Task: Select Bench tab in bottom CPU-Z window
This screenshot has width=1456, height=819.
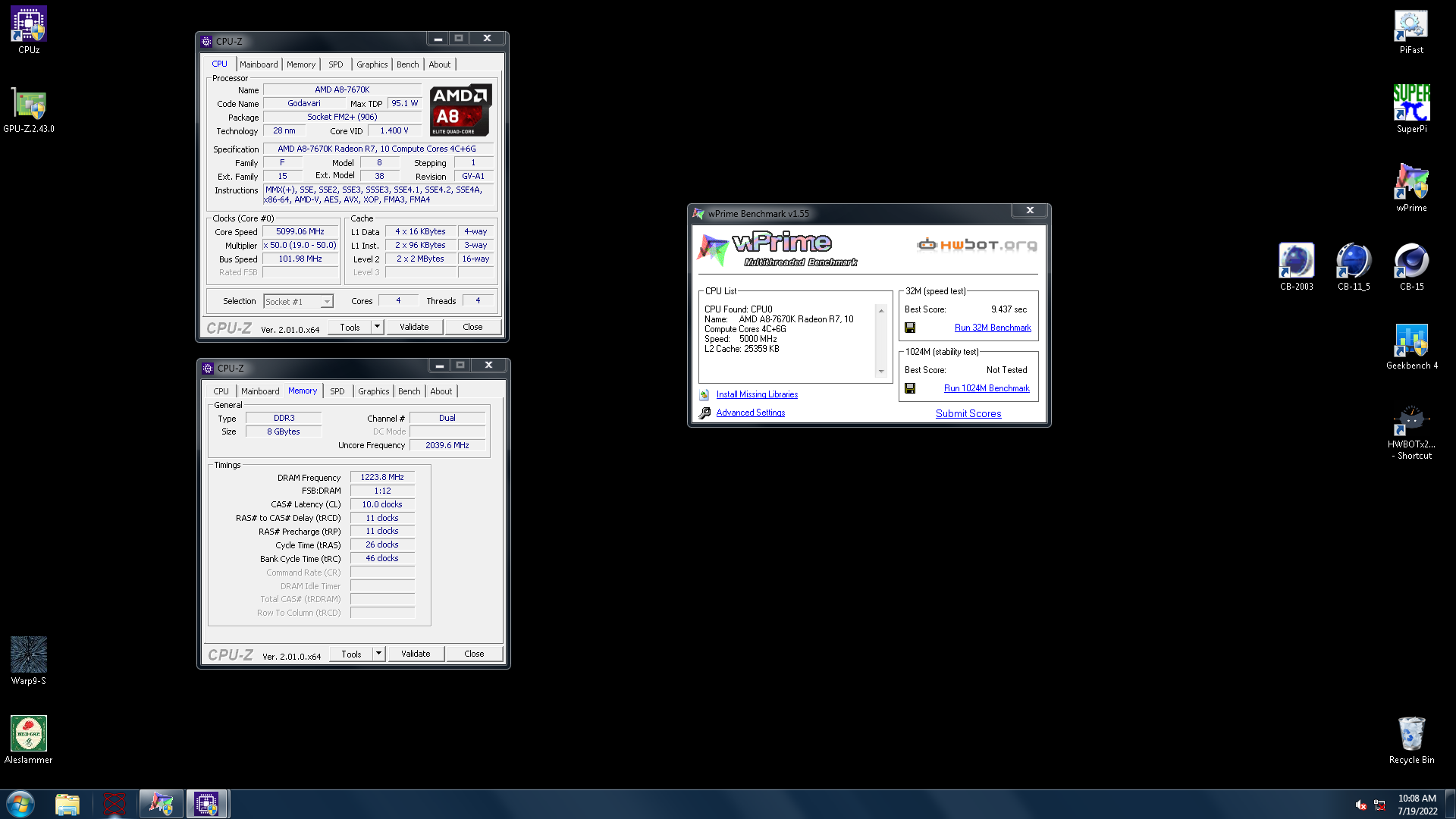Action: 409,391
